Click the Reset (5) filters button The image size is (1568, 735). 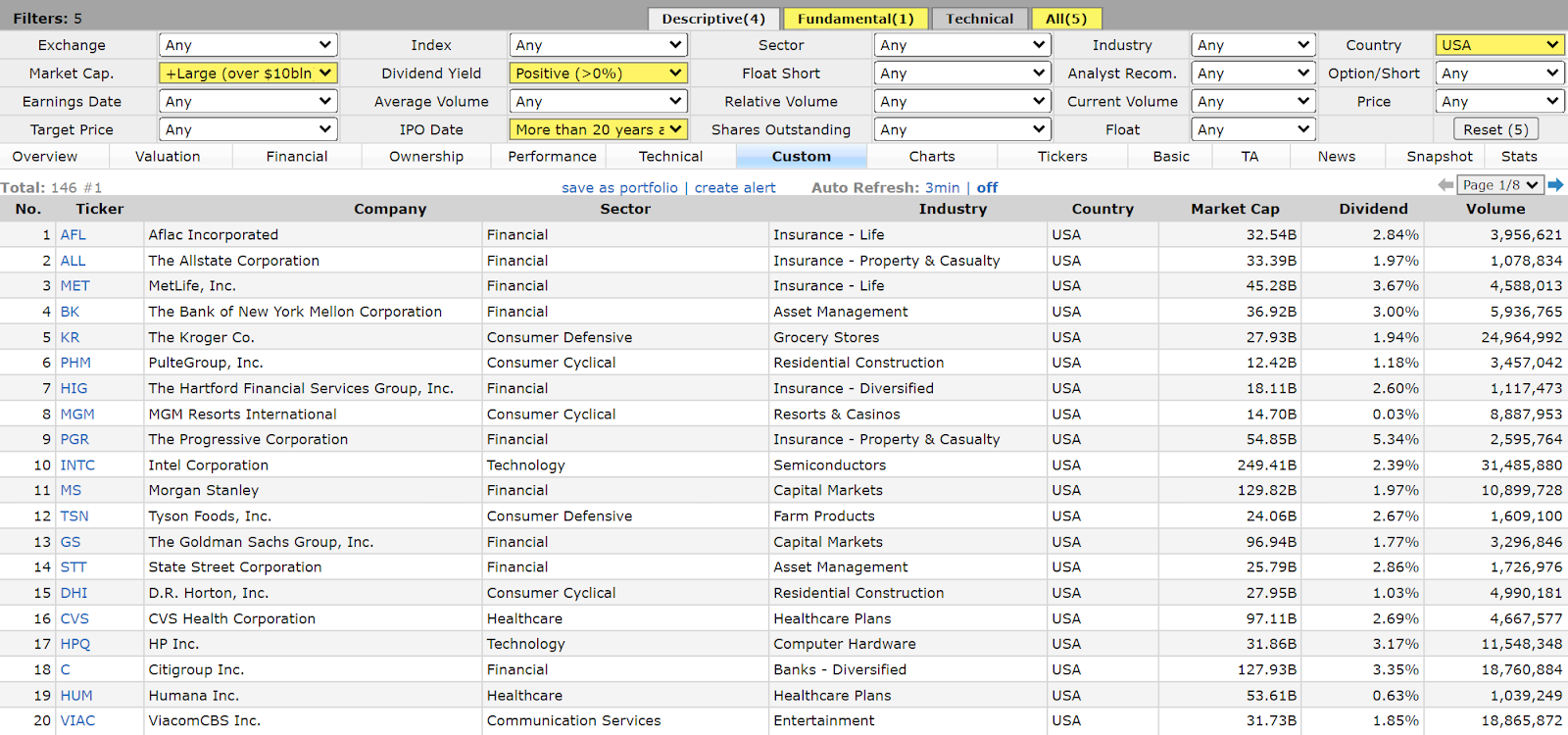[1496, 129]
